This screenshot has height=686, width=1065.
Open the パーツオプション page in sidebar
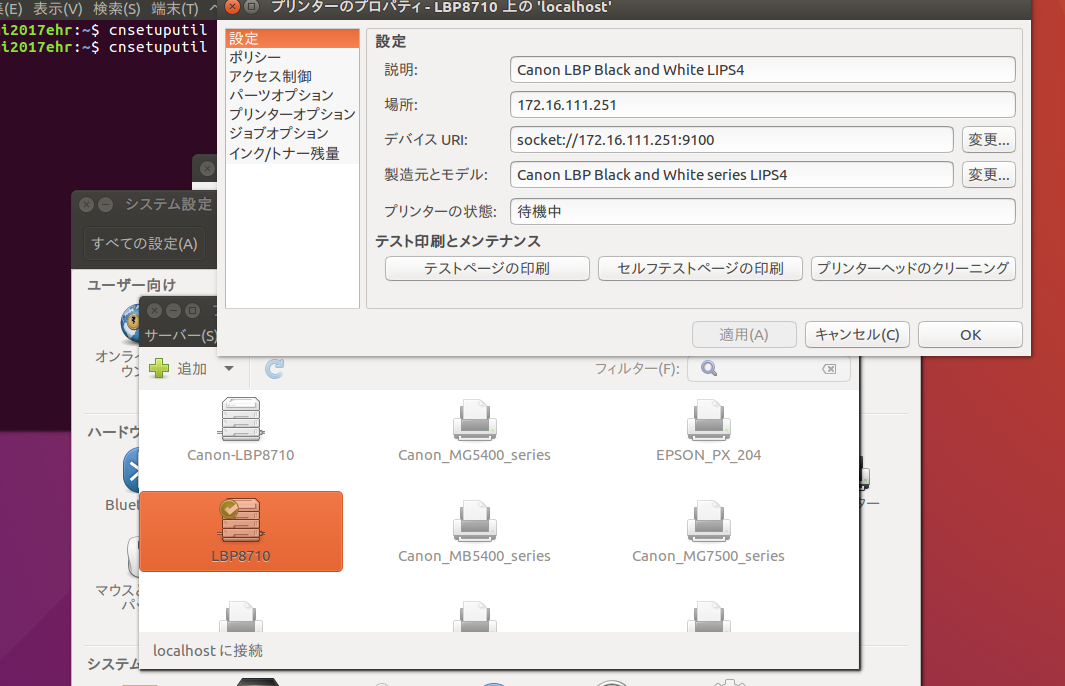[x=292, y=95]
